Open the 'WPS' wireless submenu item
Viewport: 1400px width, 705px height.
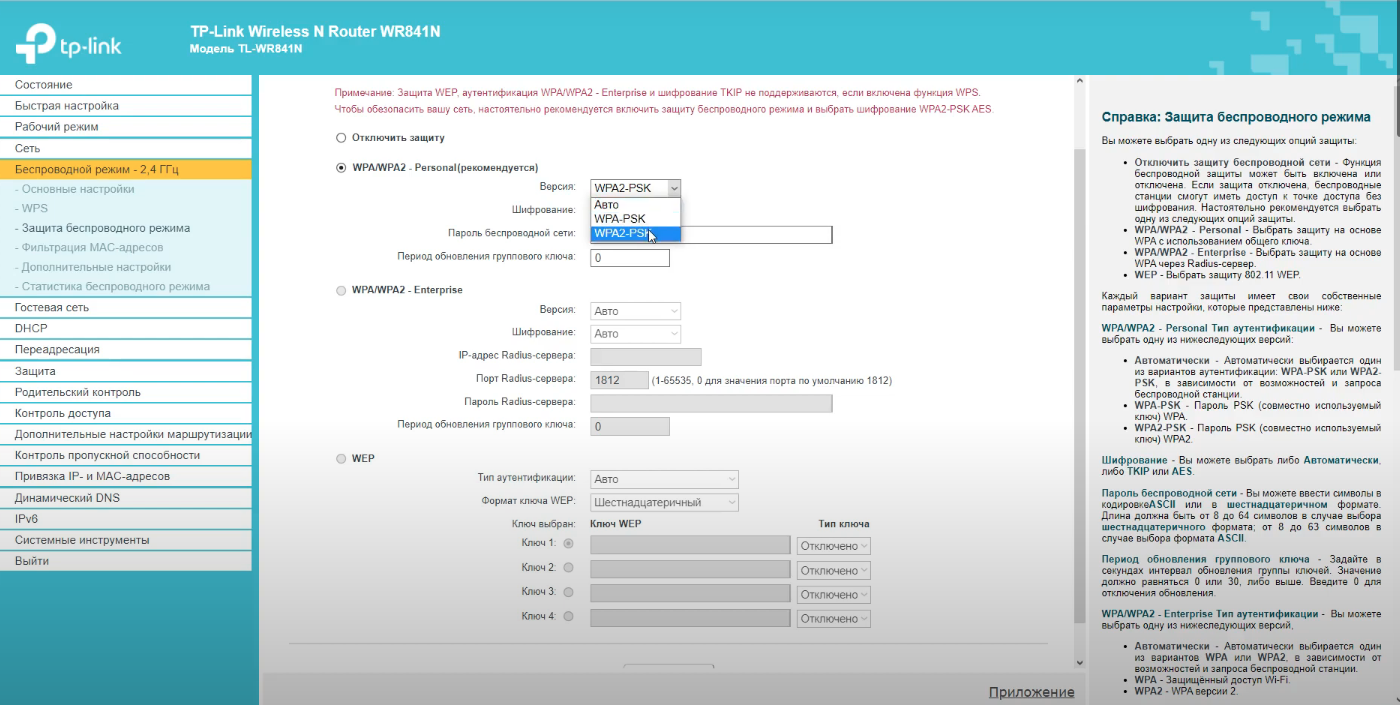tap(35, 208)
